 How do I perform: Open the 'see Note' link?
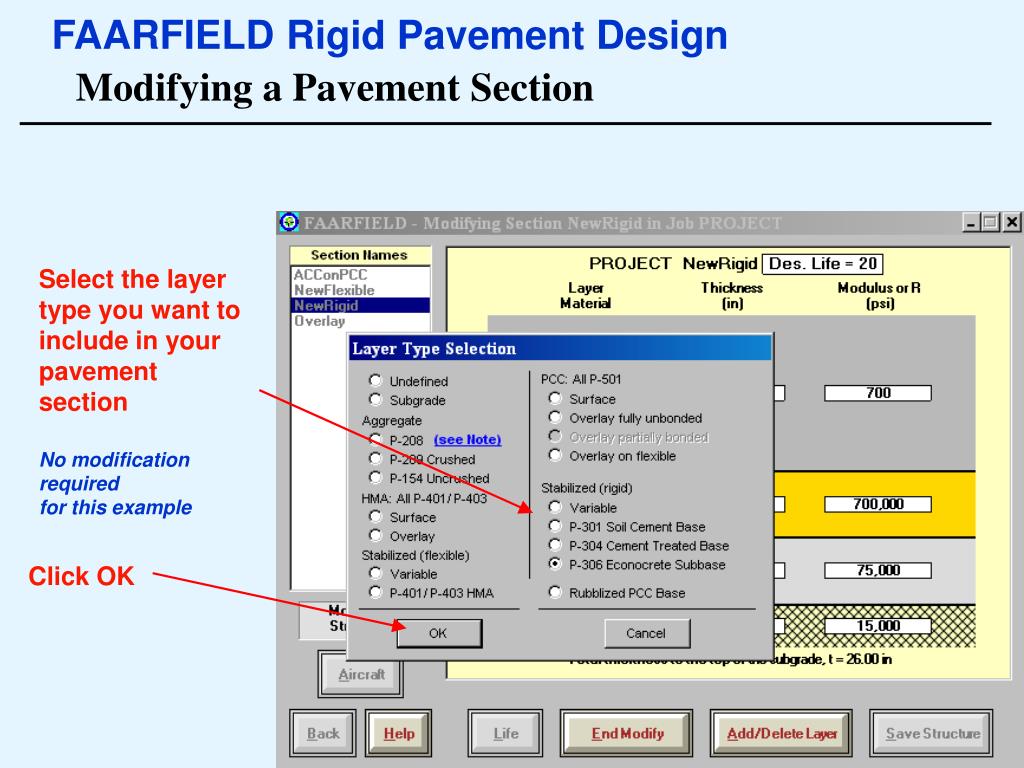point(468,440)
